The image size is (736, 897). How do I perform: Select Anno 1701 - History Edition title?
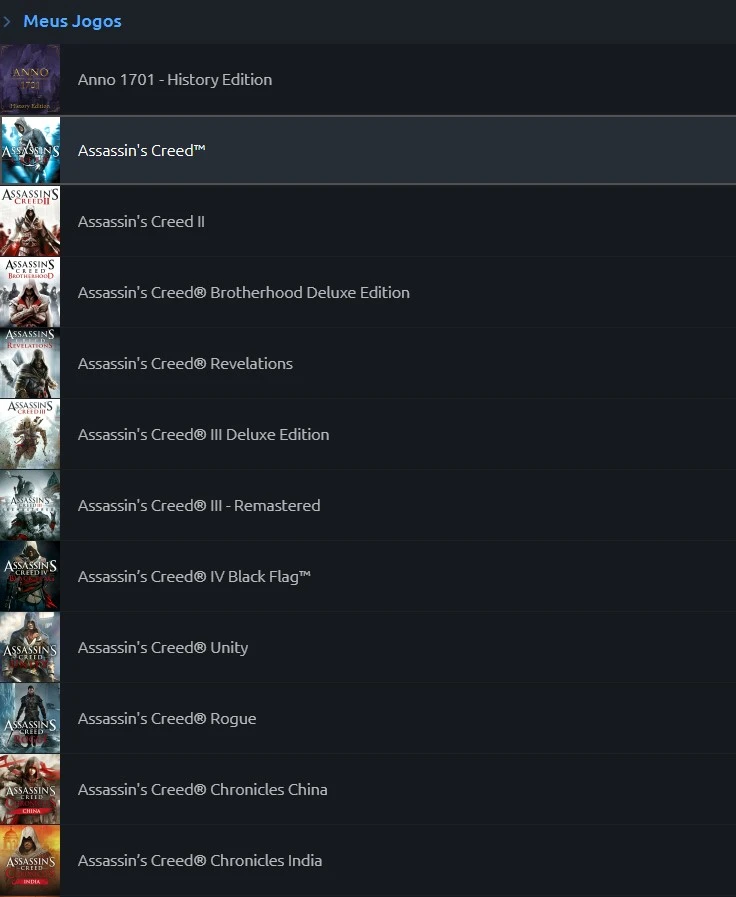point(175,80)
